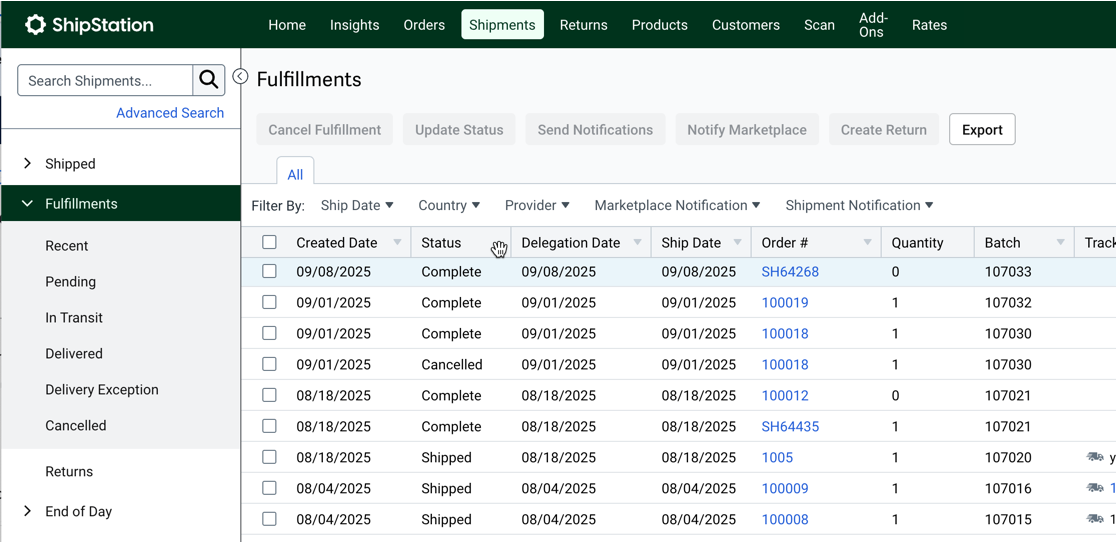Select checkbox for Complete order 100018
Image resolution: width=1118 pixels, height=542 pixels.
pyautogui.click(x=269, y=333)
